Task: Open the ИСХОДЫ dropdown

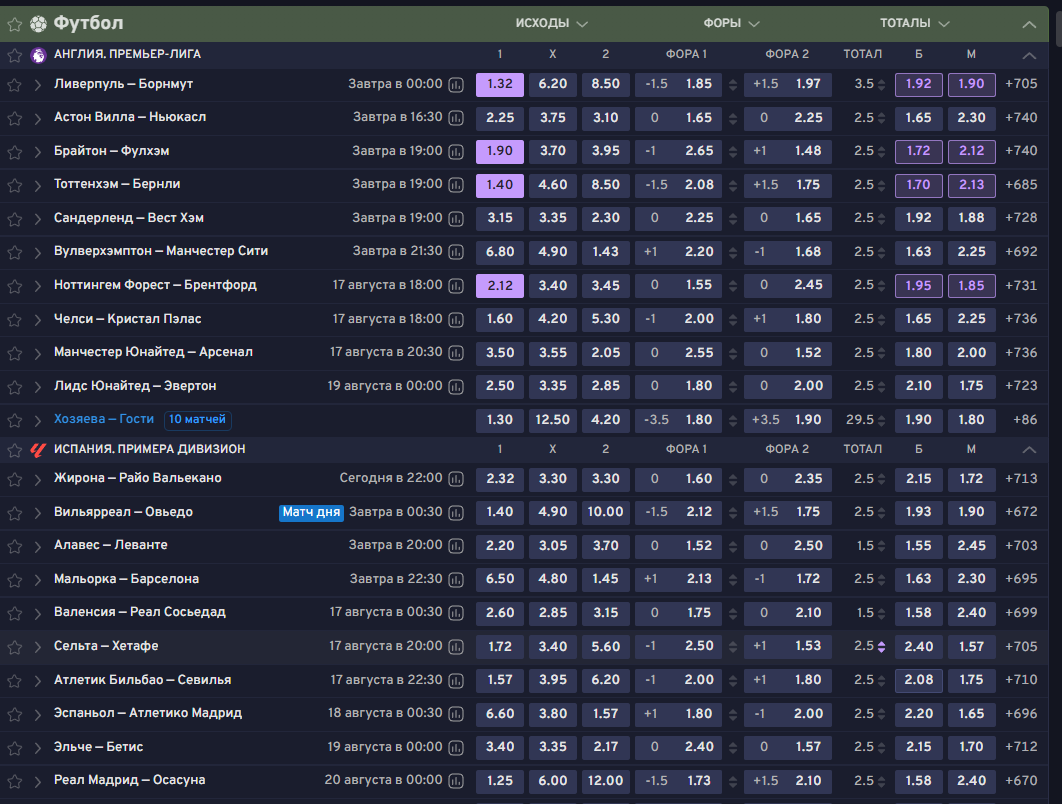Action: (551, 23)
